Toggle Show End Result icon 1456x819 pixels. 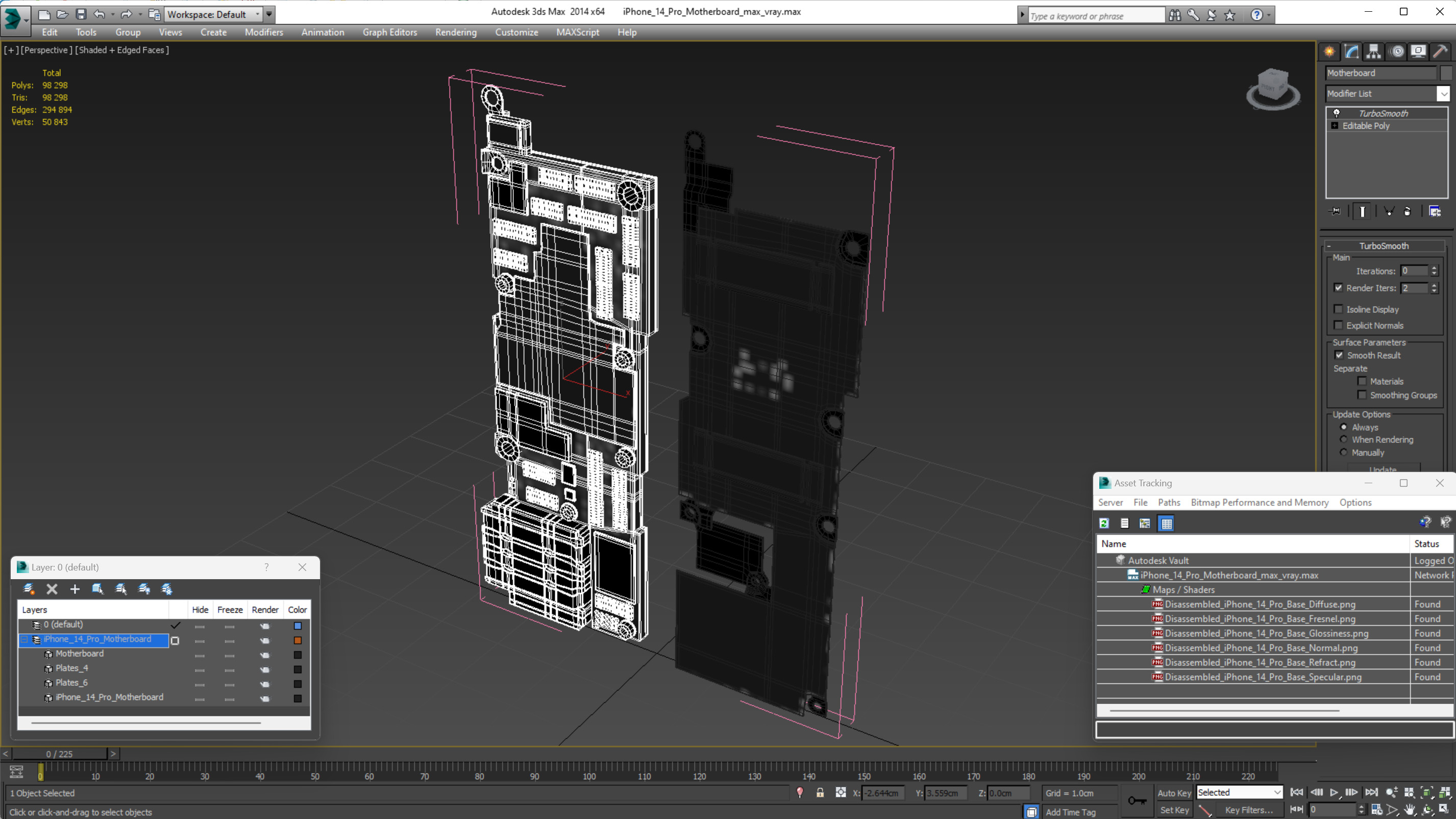click(x=1362, y=211)
